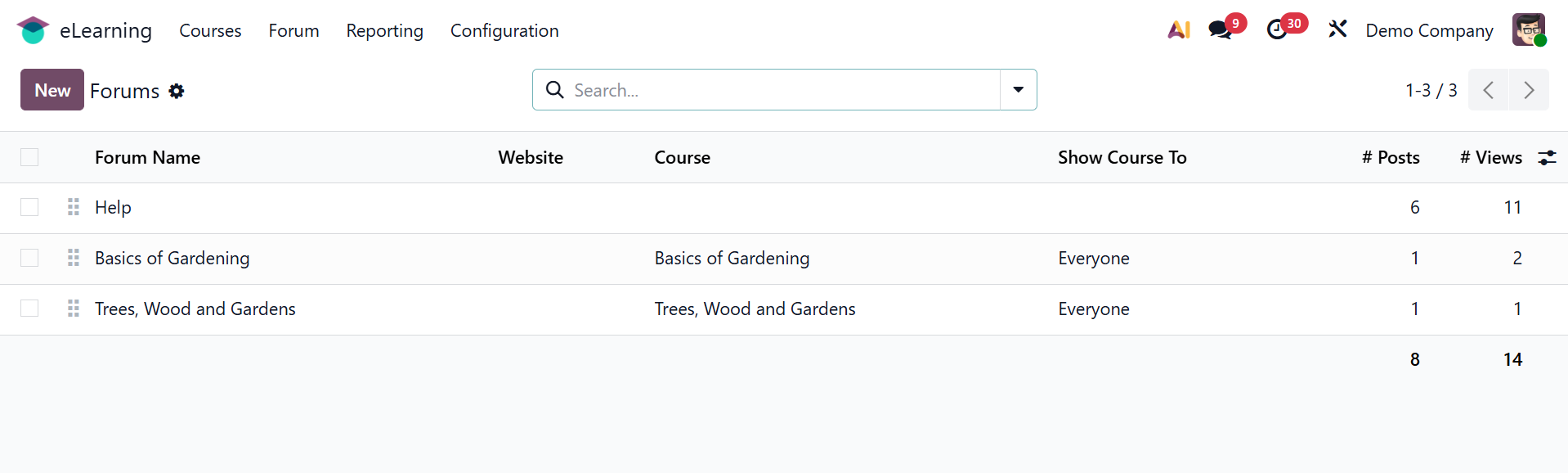Open the Courses menu
1568x473 pixels.
210,31
